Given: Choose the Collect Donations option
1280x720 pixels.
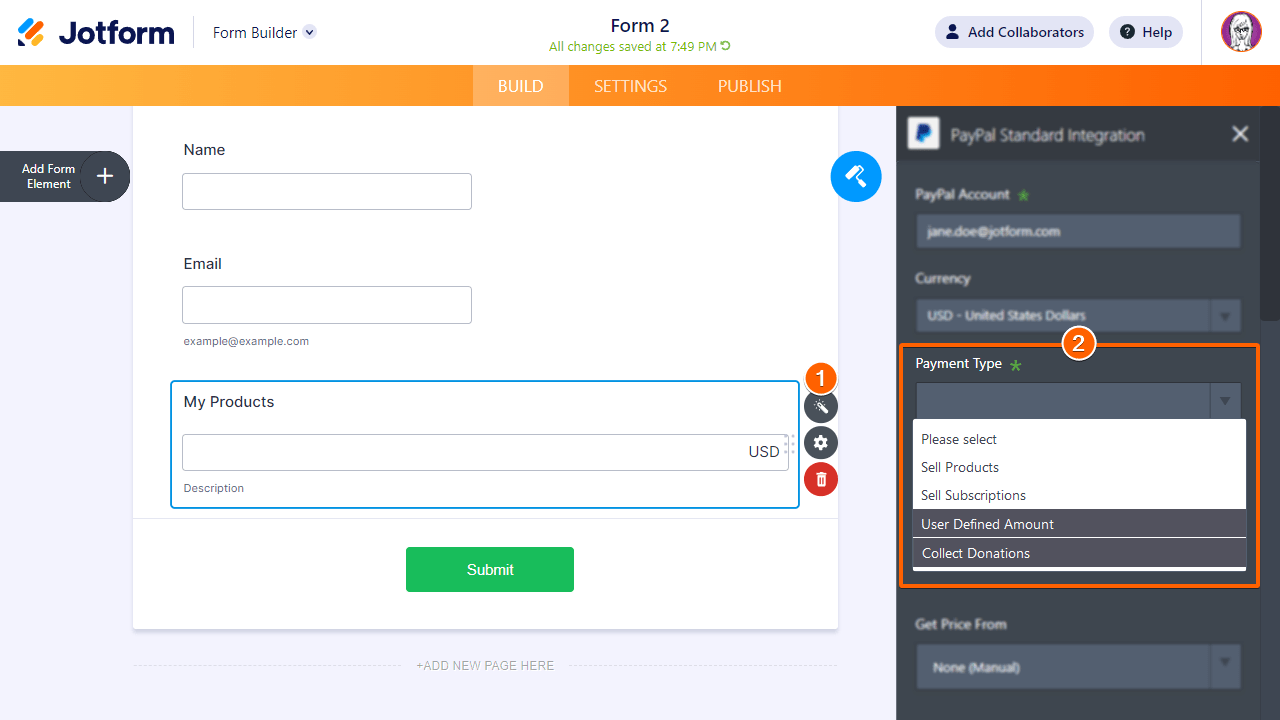Looking at the screenshot, I should pyautogui.click(x=1079, y=553).
